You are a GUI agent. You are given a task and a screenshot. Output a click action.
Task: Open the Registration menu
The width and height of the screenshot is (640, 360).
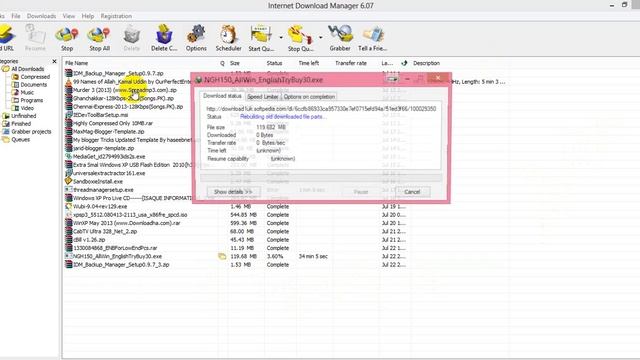pos(116,16)
